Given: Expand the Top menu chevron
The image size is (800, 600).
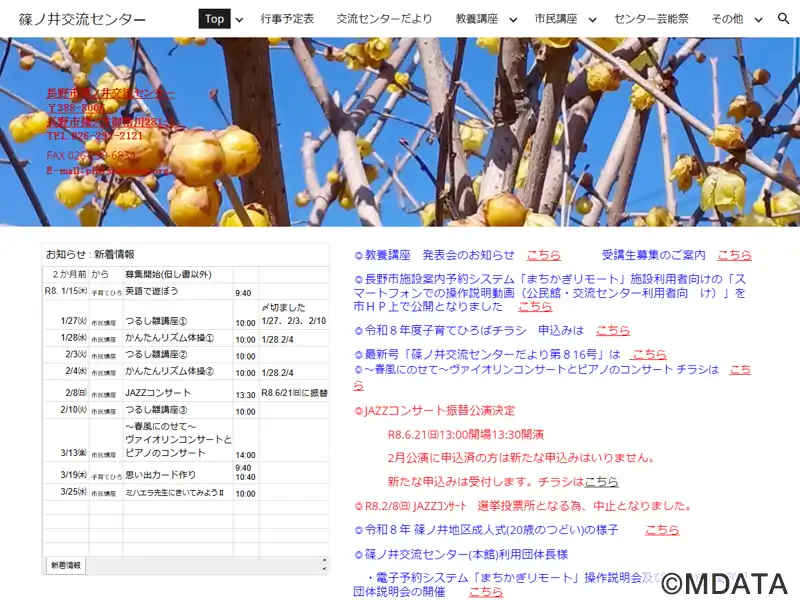Looking at the screenshot, I should 238,19.
